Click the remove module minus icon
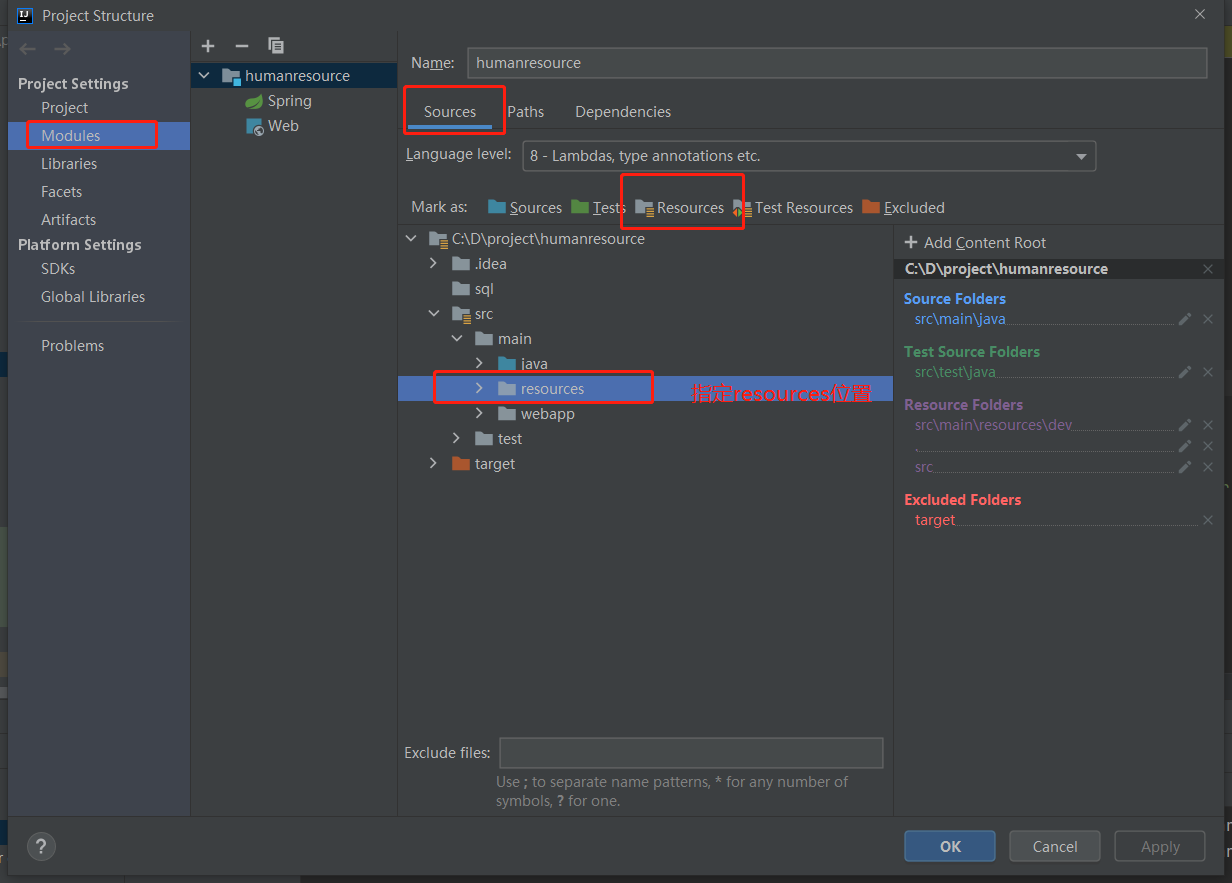The image size is (1232, 883). (x=241, y=46)
